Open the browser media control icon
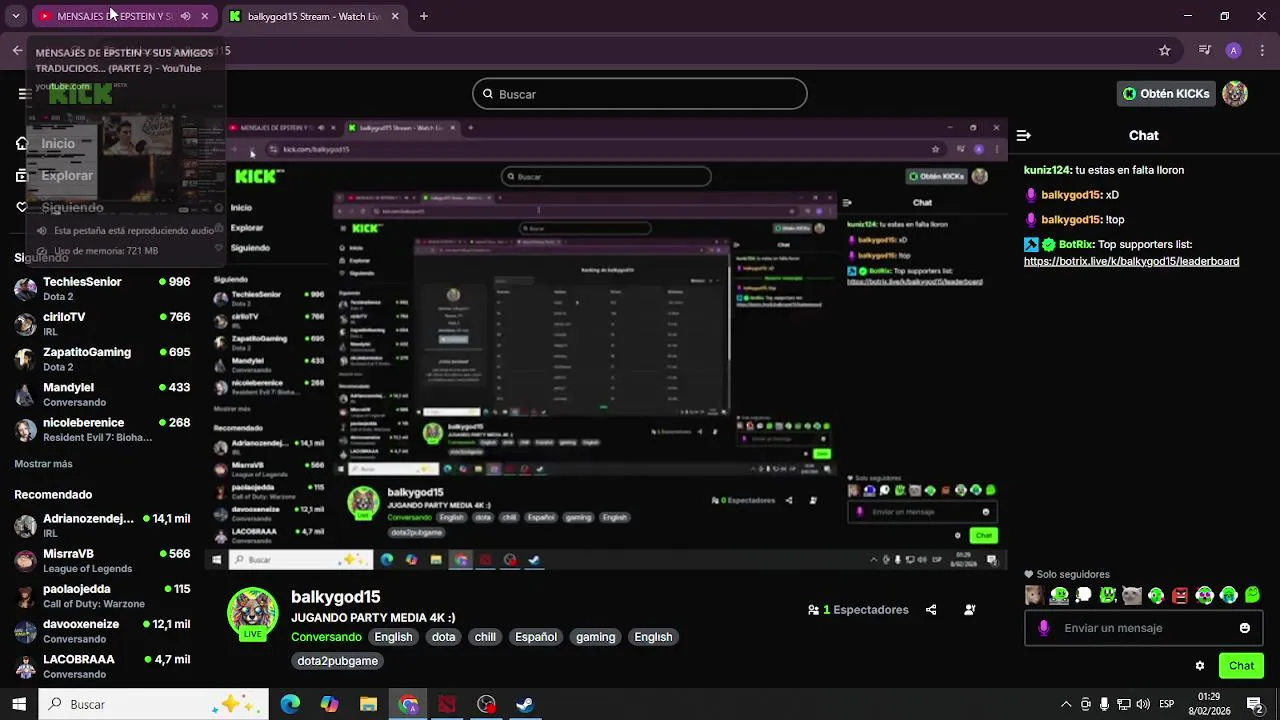 click(x=1205, y=50)
